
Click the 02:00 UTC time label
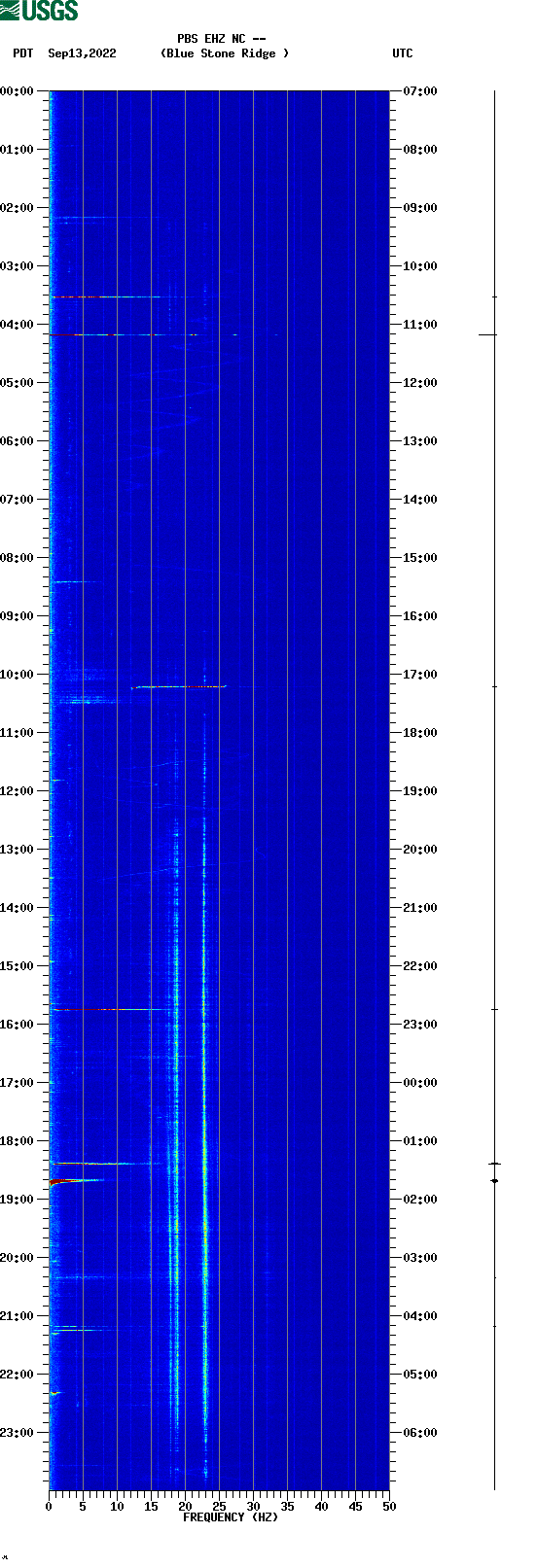[x=420, y=1200]
